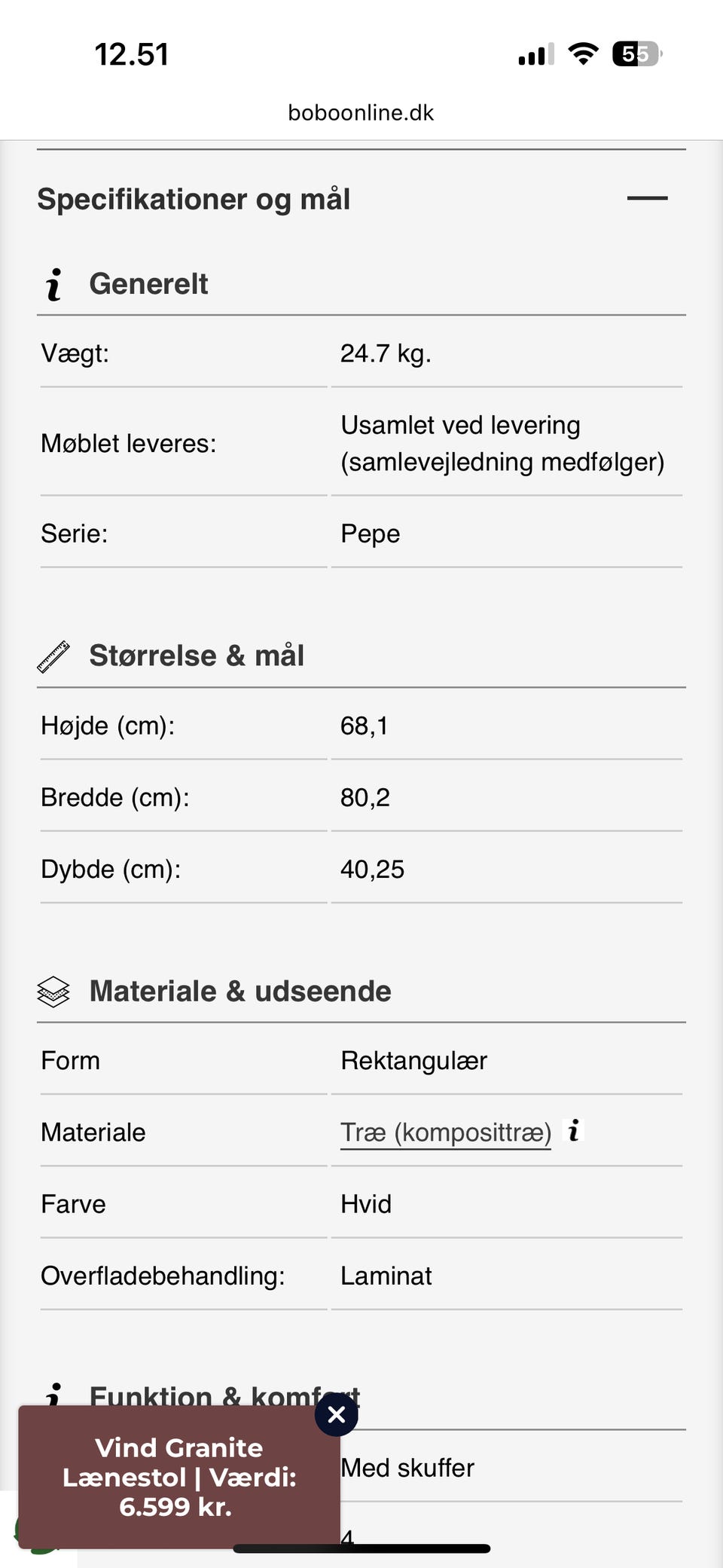This screenshot has width=723, height=1568.
Task: Open the Vind Granite Lænestol contest banner
Action: tap(178, 1477)
